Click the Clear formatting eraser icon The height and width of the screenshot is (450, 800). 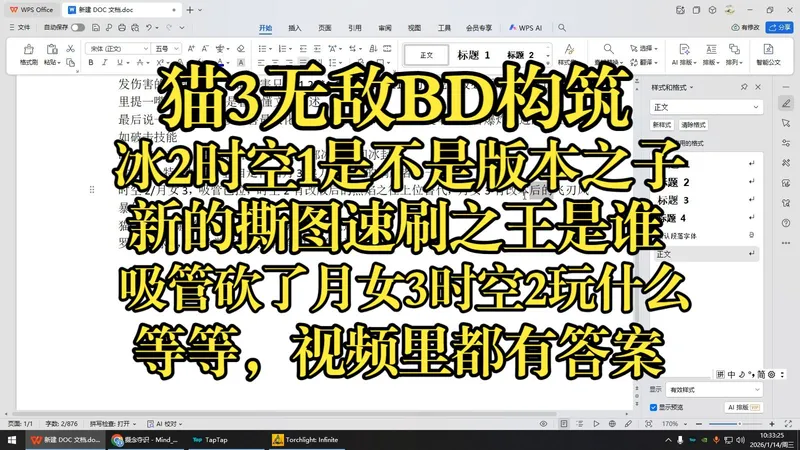pyautogui.click(x=241, y=48)
